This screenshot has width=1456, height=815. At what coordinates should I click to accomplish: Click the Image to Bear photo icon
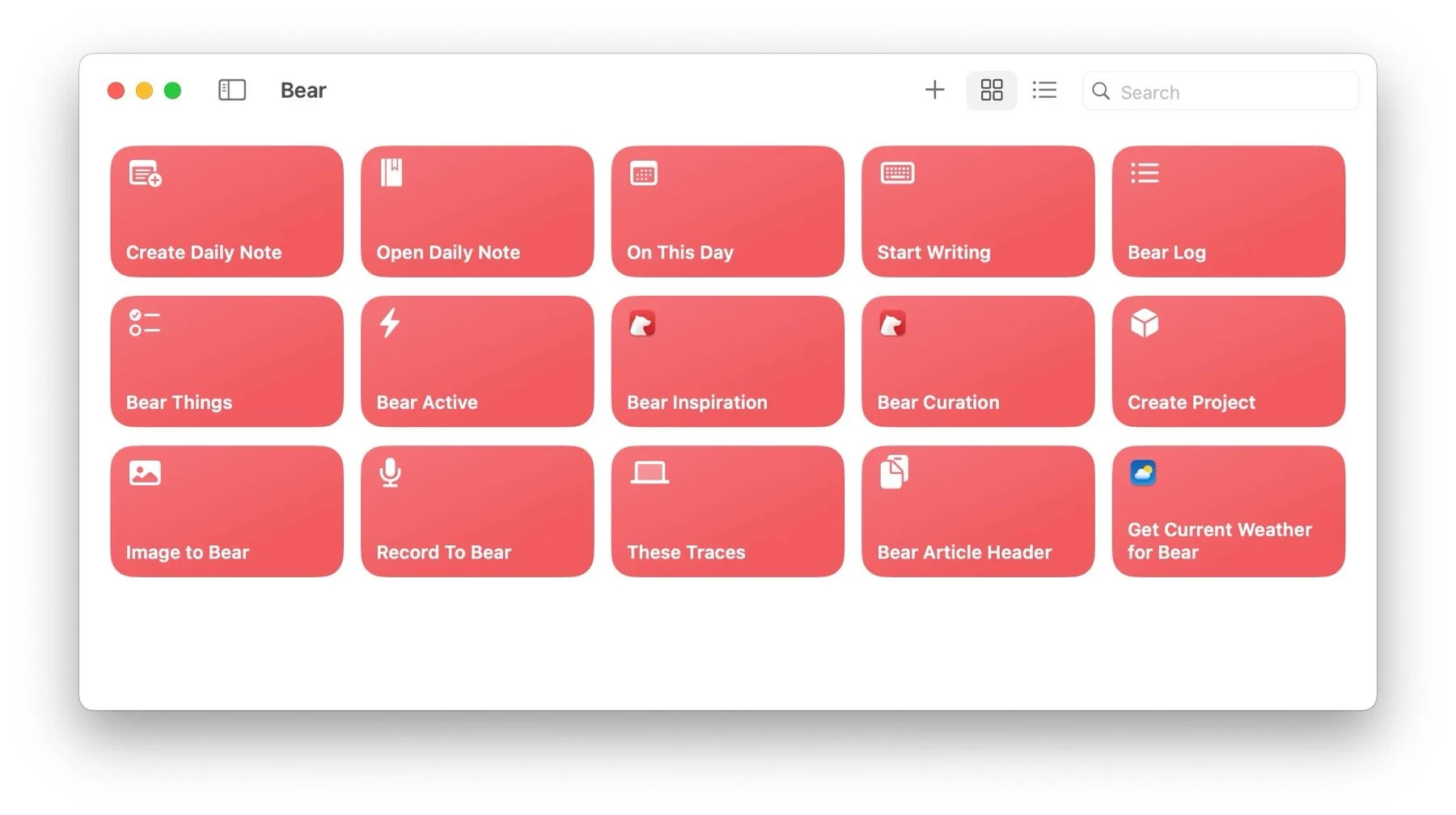(x=145, y=473)
